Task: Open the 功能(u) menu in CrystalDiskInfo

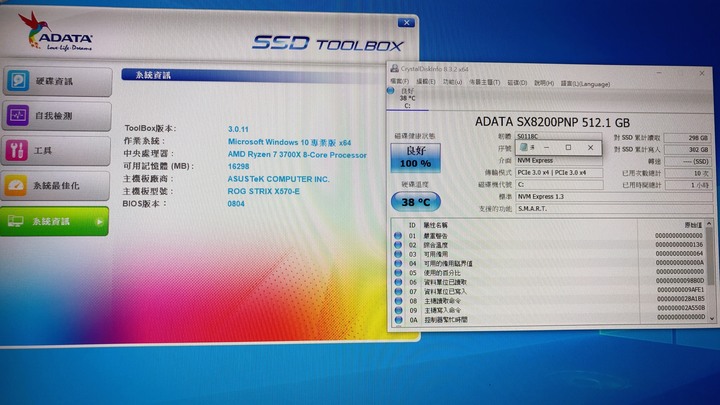Action: tap(452, 82)
